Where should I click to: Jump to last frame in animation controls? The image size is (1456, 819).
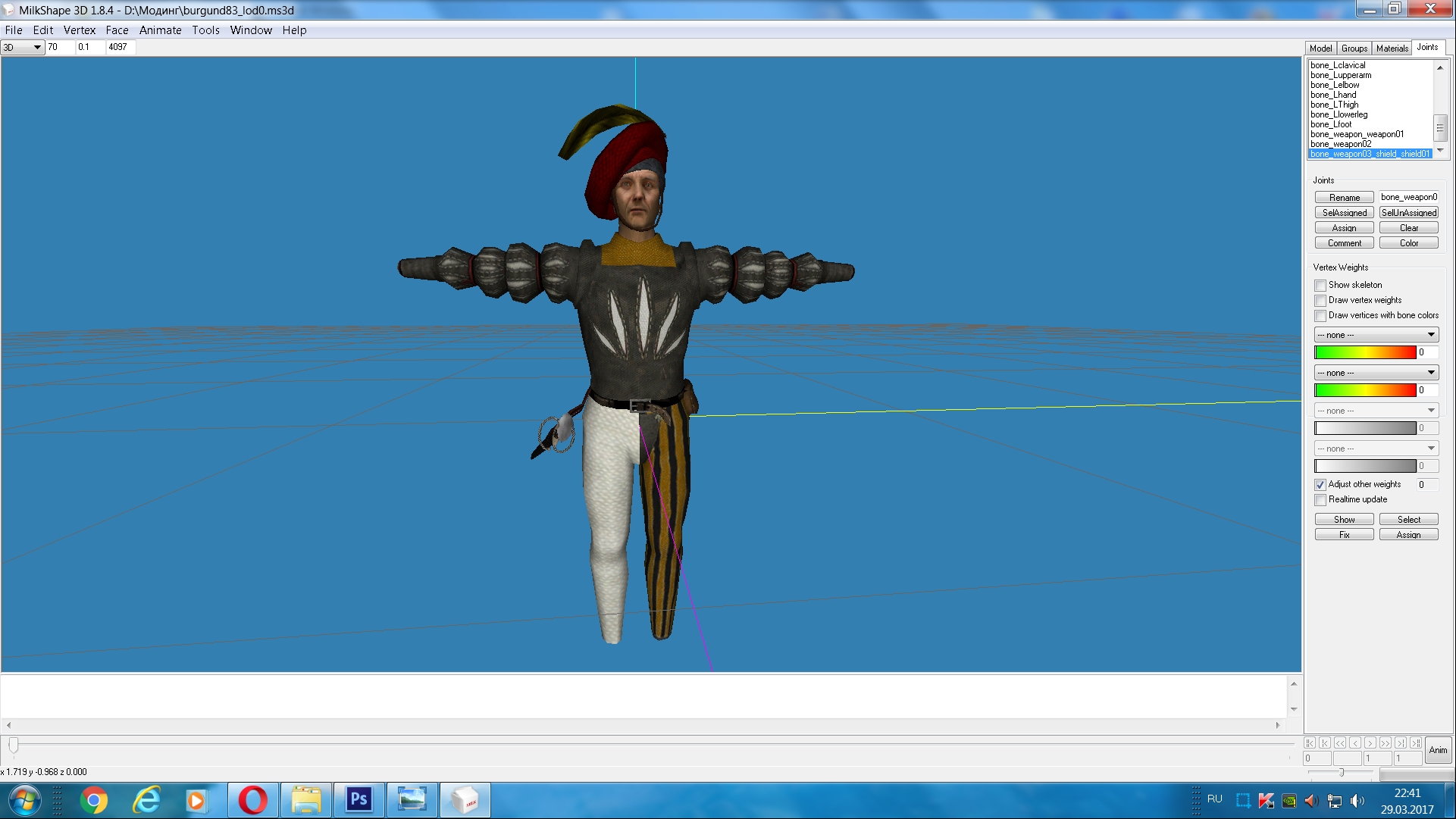(1416, 742)
